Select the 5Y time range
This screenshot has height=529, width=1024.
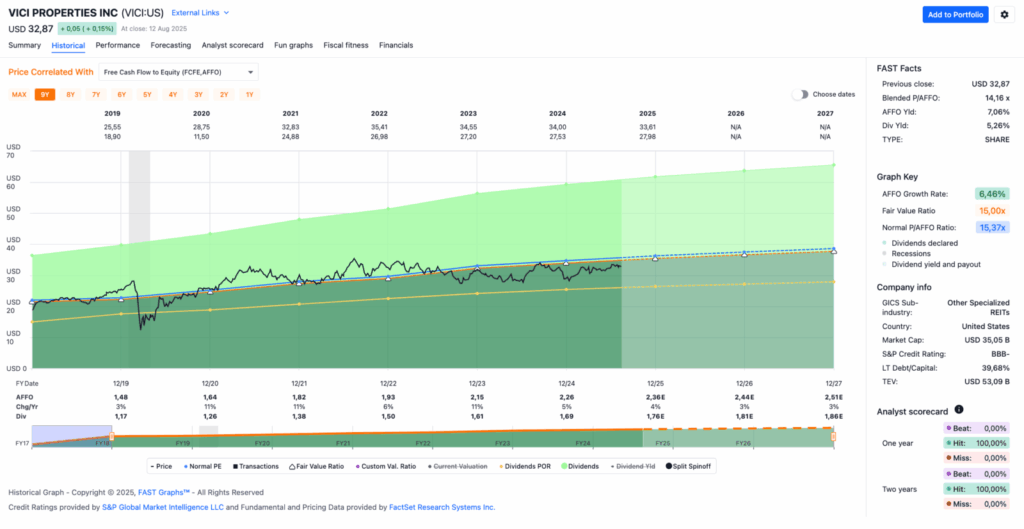point(147,95)
